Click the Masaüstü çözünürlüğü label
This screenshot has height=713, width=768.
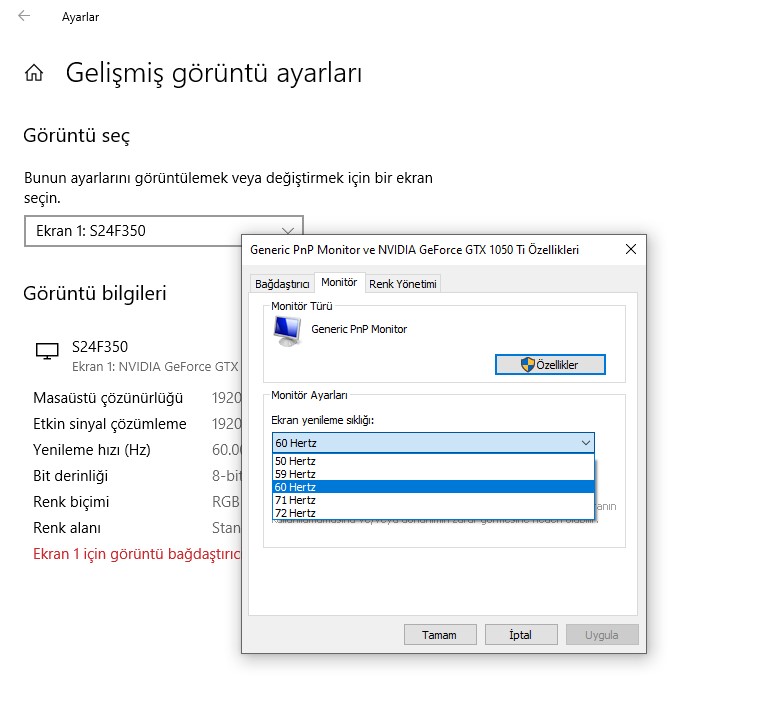tap(108, 398)
